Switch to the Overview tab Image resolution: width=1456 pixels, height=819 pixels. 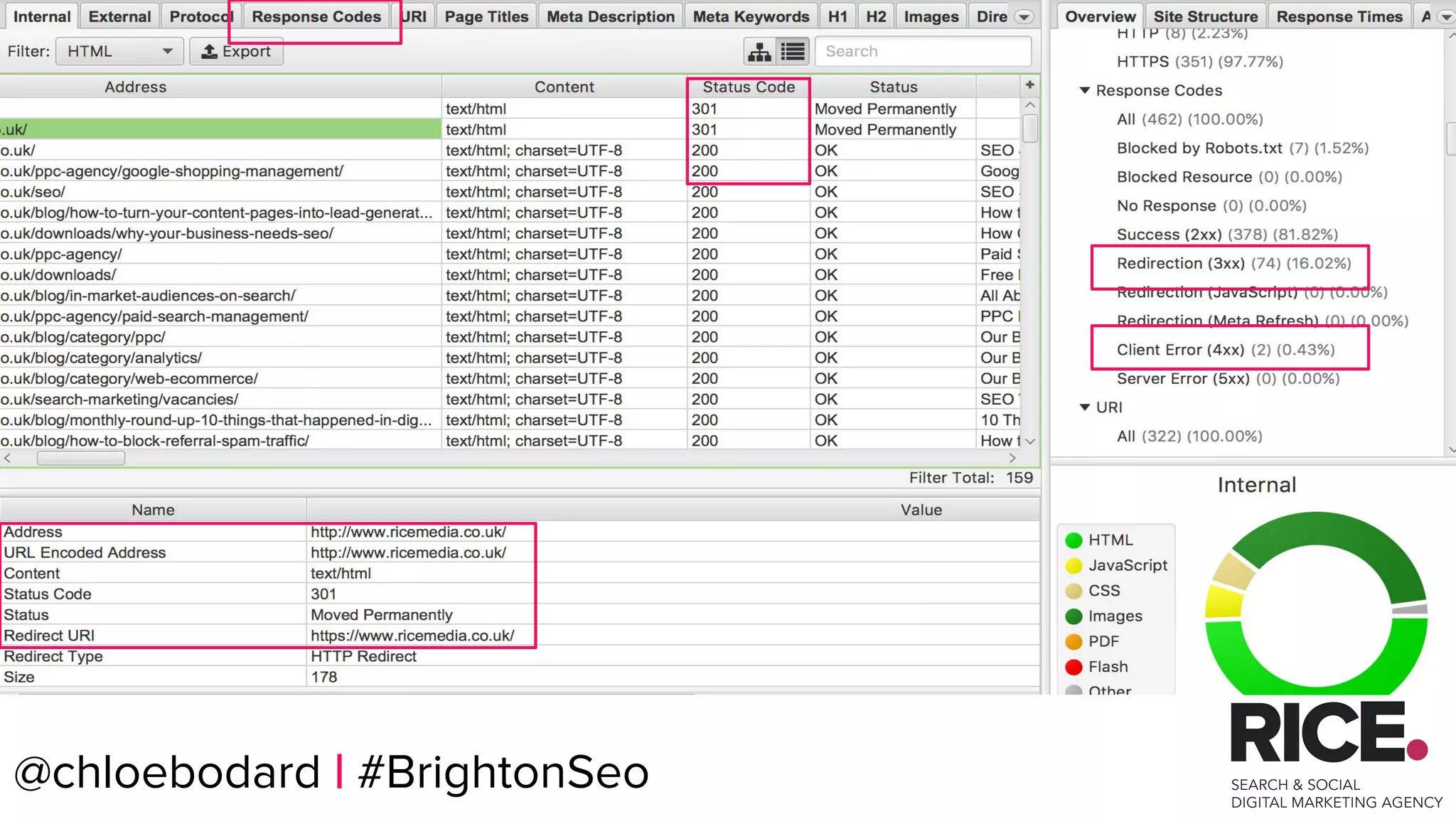[1100, 16]
